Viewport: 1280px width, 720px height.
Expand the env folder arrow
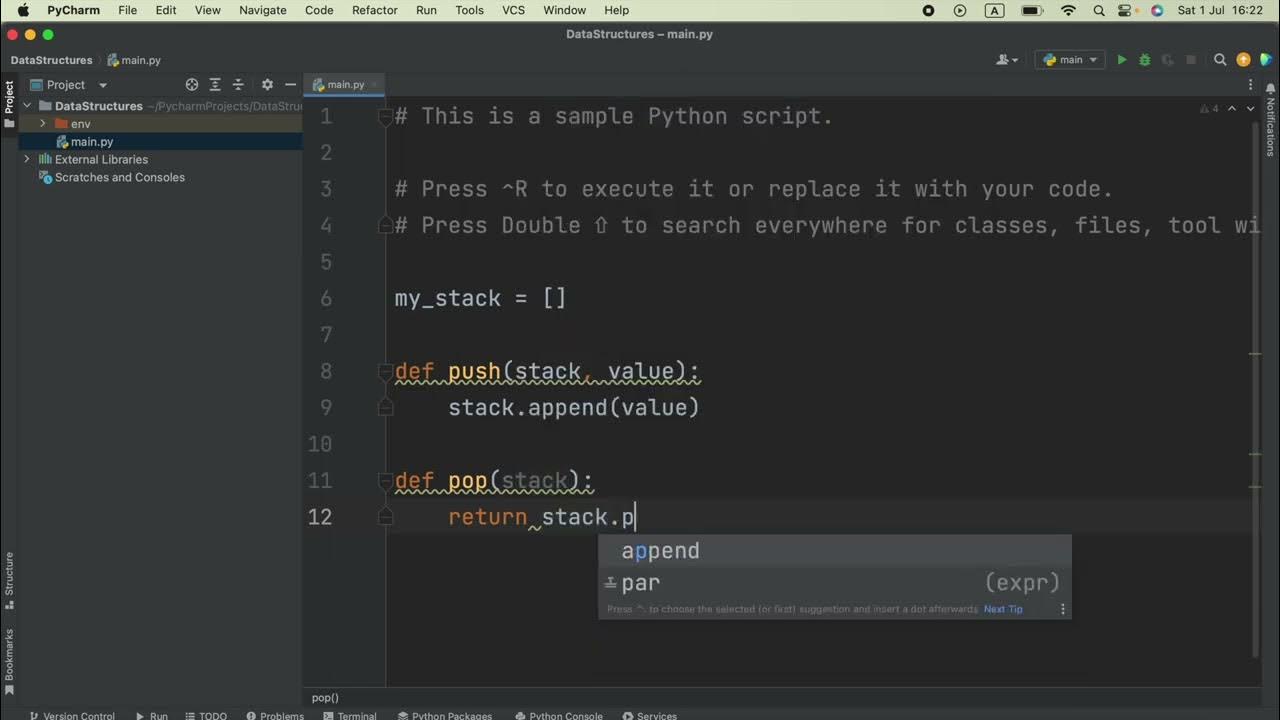pyautogui.click(x=43, y=124)
